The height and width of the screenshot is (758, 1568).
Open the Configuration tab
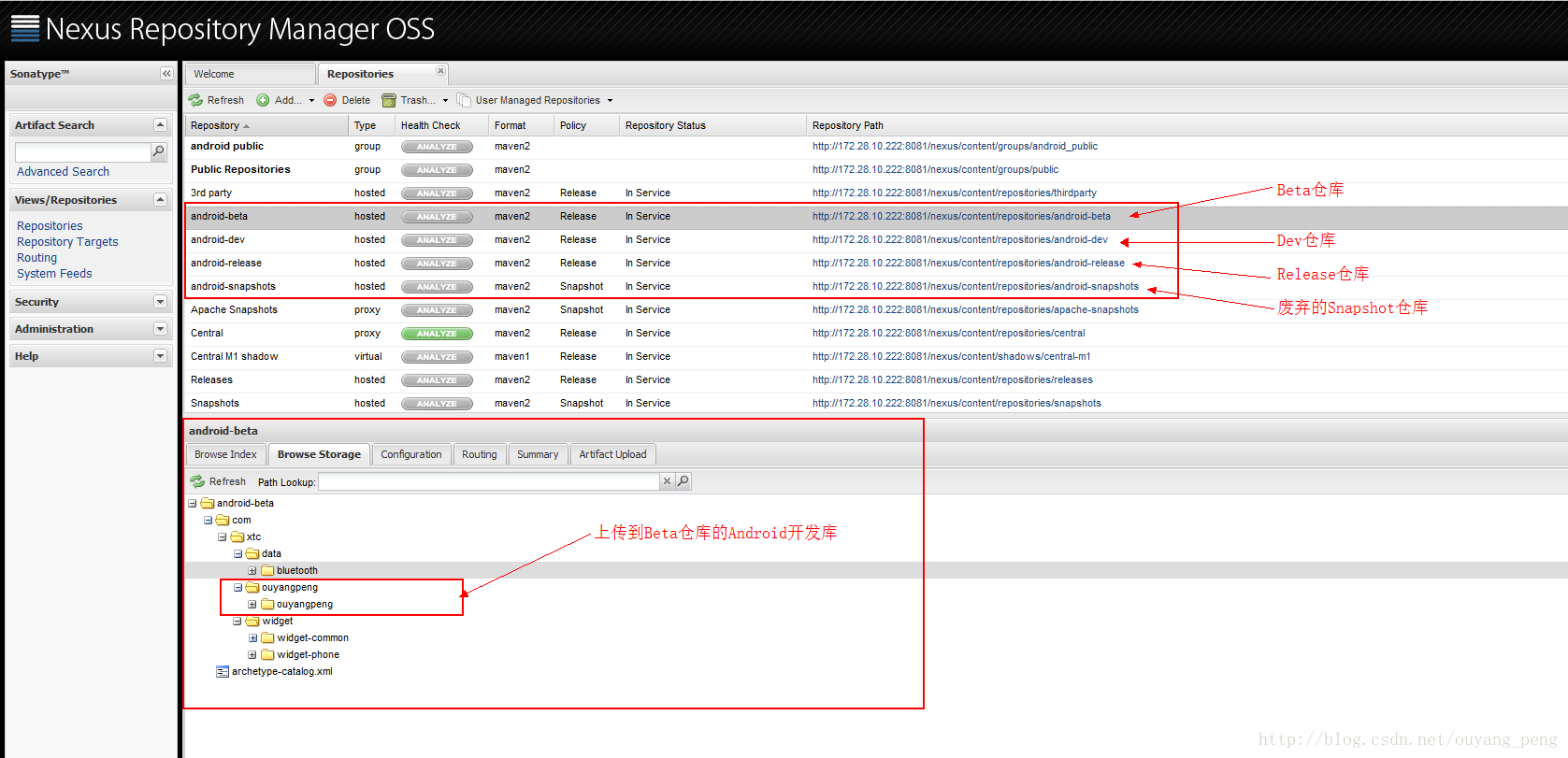pyautogui.click(x=411, y=454)
